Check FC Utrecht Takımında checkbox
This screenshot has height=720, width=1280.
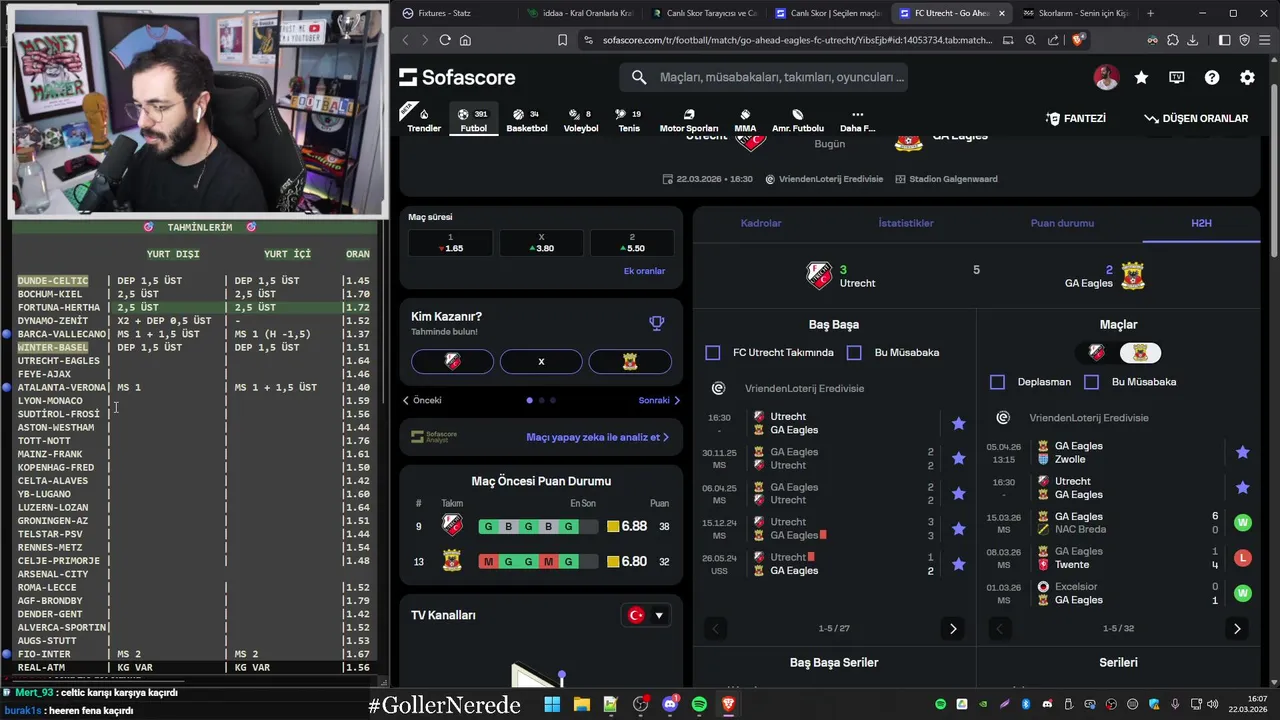[x=712, y=352]
